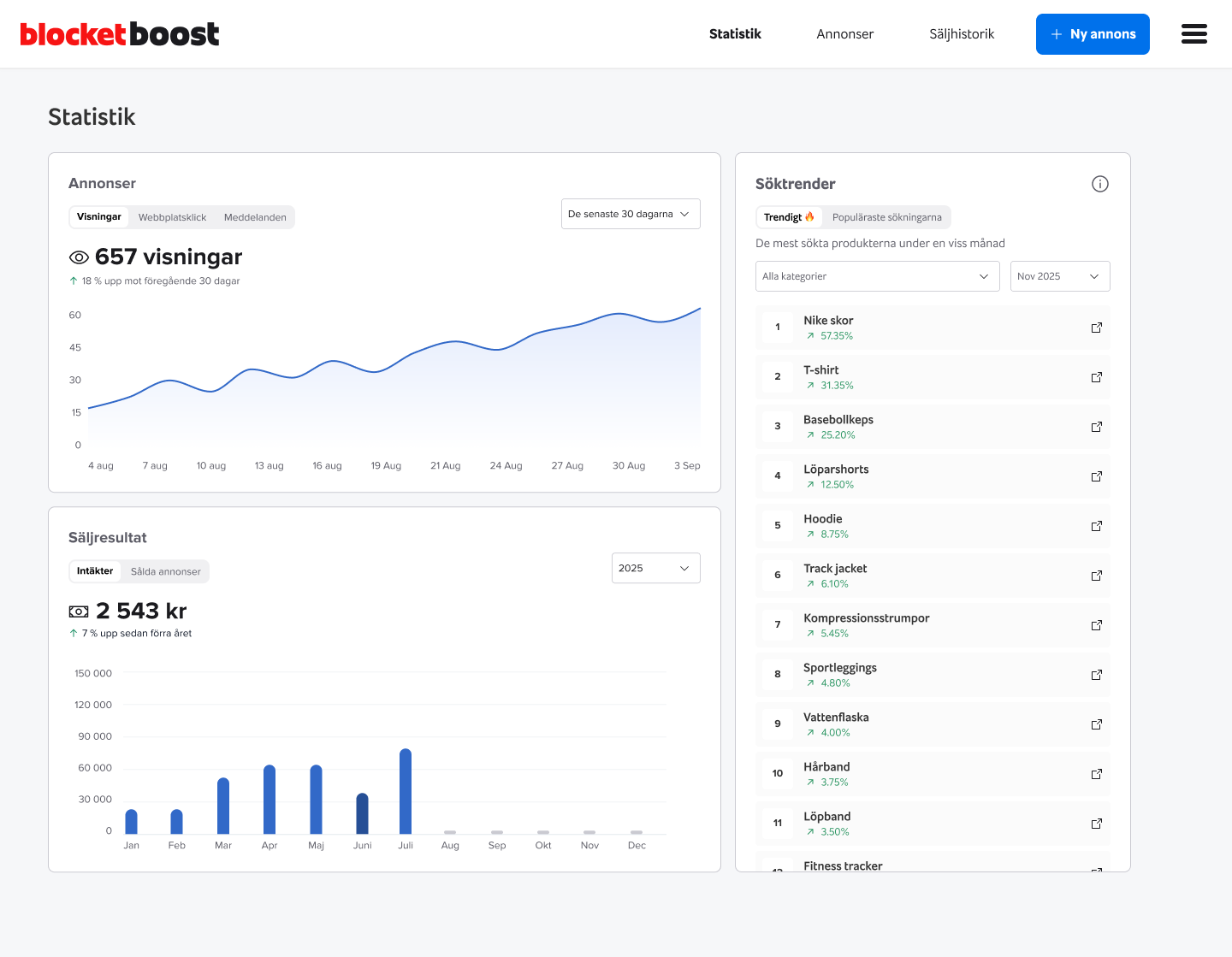This screenshot has width=1232, height=957.
Task: Open the Alla kategorier dropdown
Action: point(878,276)
